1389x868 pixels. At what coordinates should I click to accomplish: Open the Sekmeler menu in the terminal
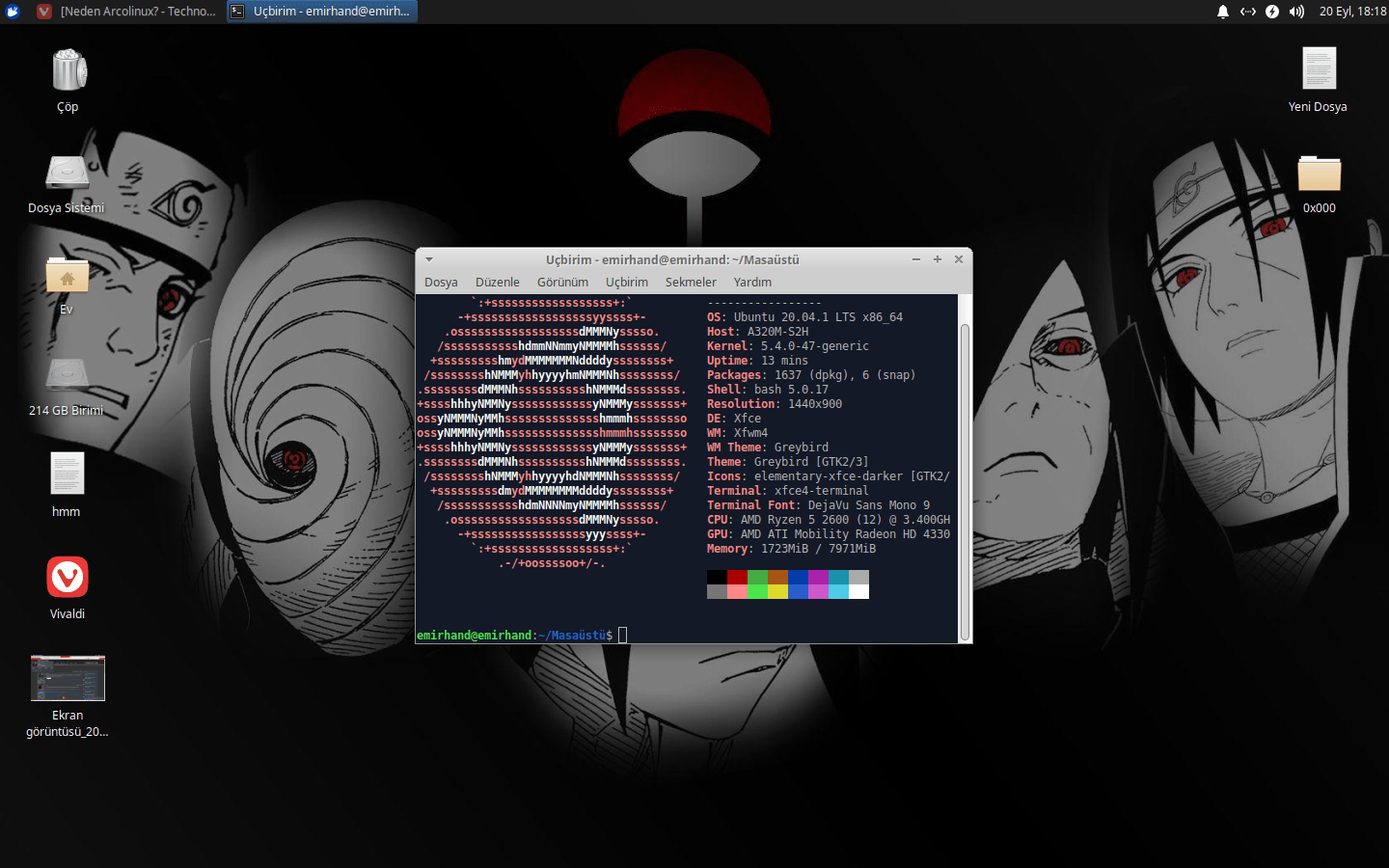tap(691, 283)
